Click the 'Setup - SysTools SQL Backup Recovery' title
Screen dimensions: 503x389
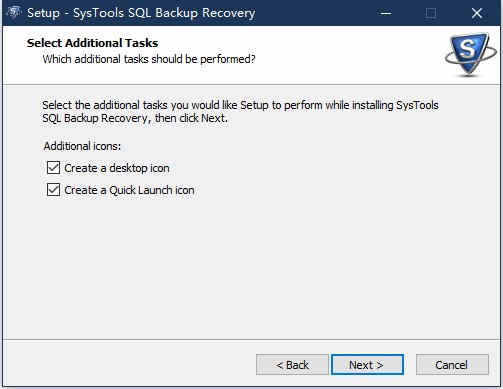141,13
